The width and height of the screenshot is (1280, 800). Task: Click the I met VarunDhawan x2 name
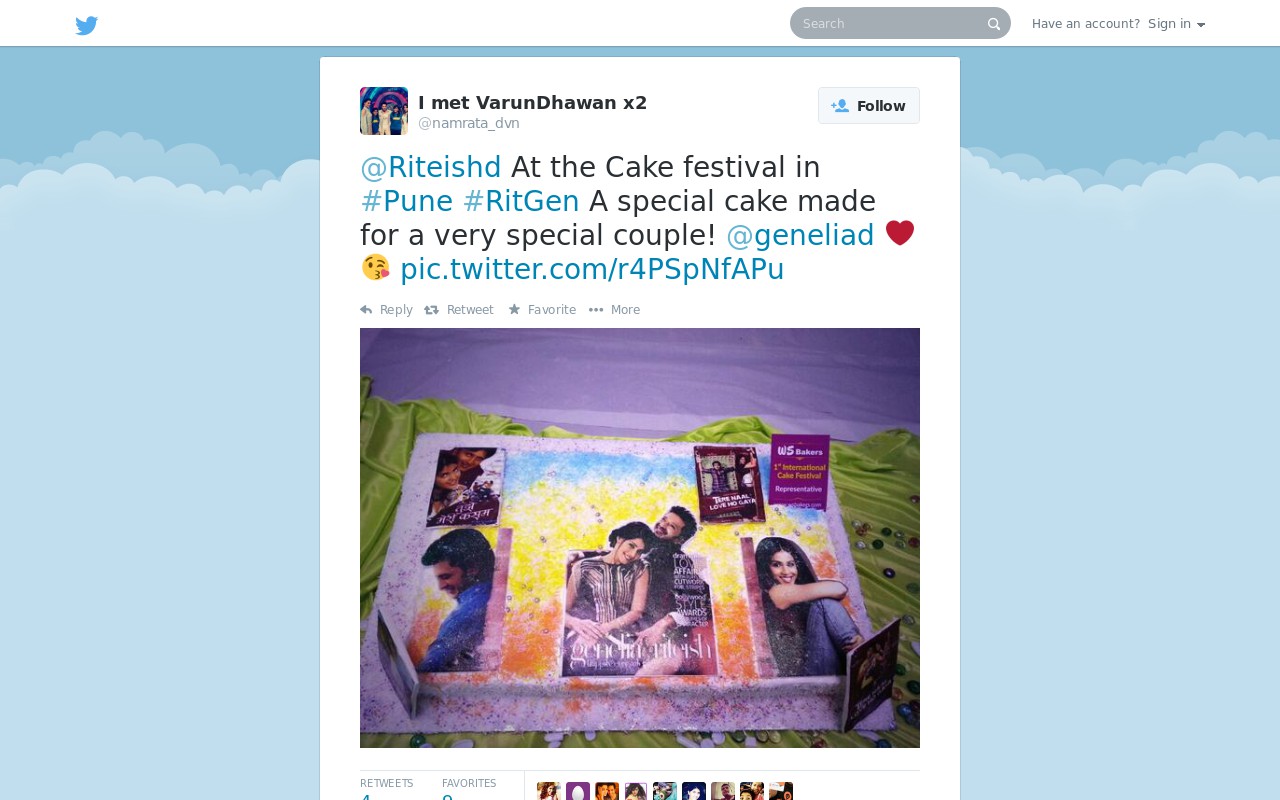click(x=533, y=102)
